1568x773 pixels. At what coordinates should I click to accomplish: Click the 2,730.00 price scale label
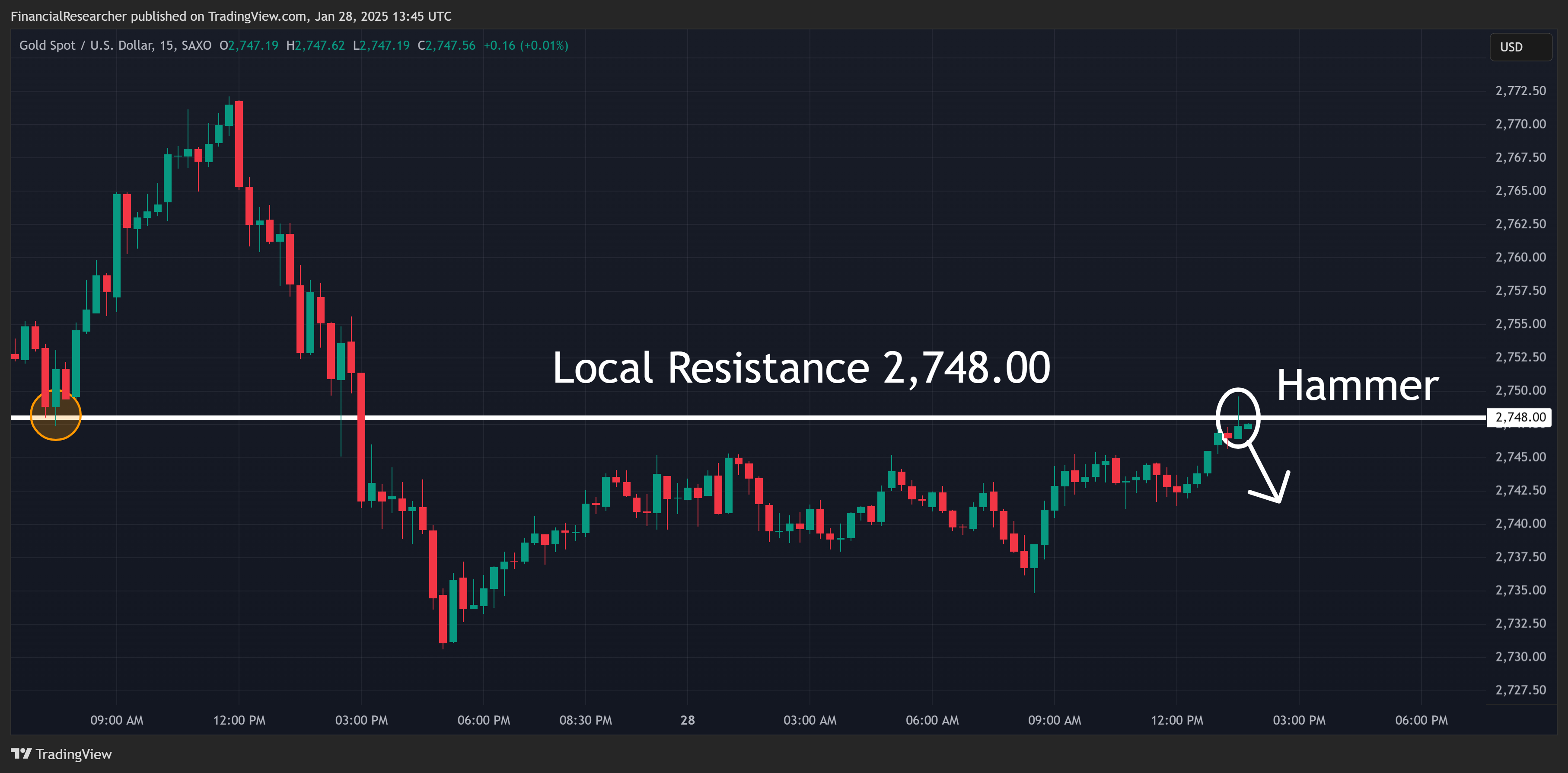tap(1520, 656)
